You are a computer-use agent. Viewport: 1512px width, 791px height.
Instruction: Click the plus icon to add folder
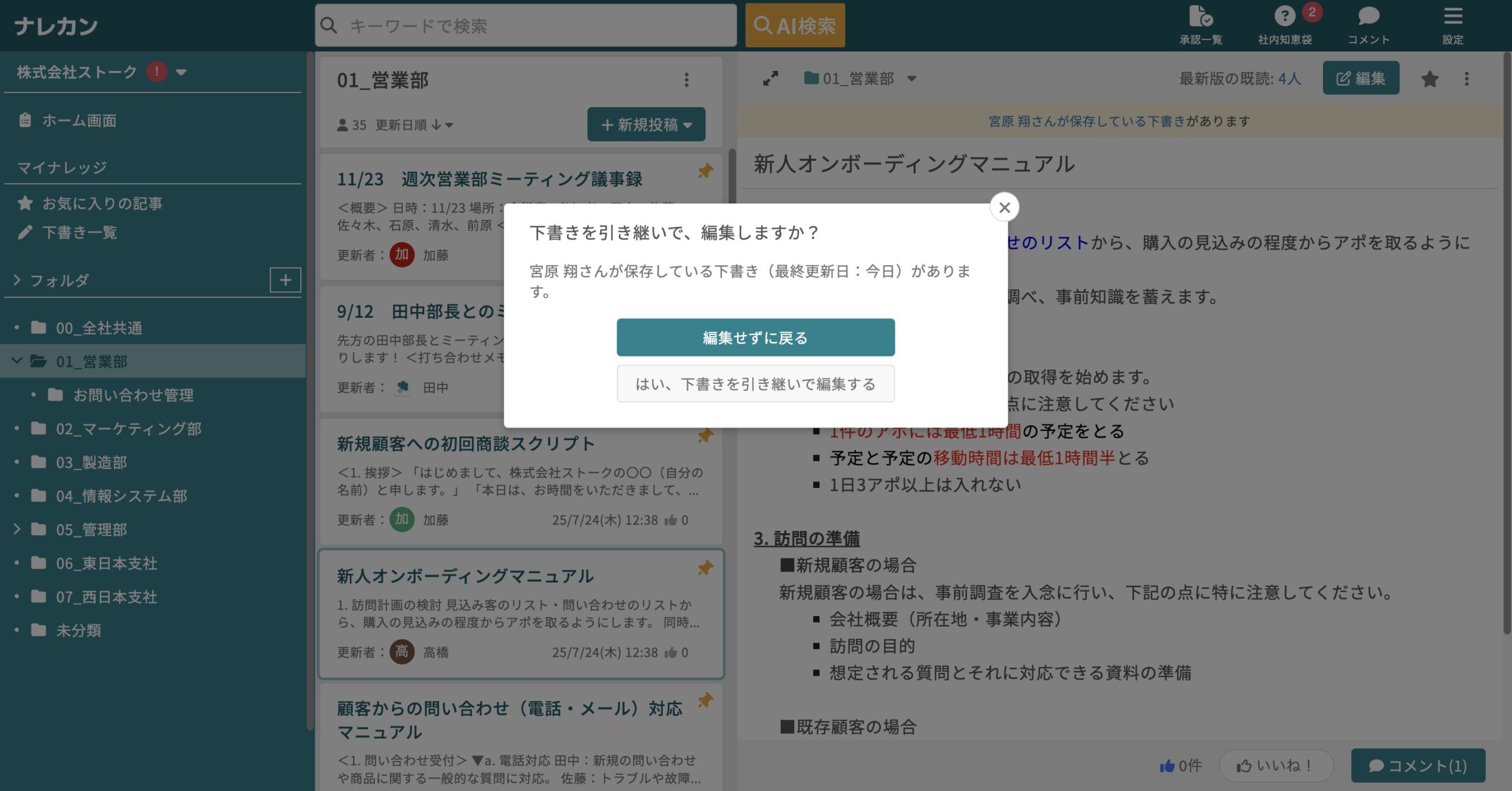point(285,280)
